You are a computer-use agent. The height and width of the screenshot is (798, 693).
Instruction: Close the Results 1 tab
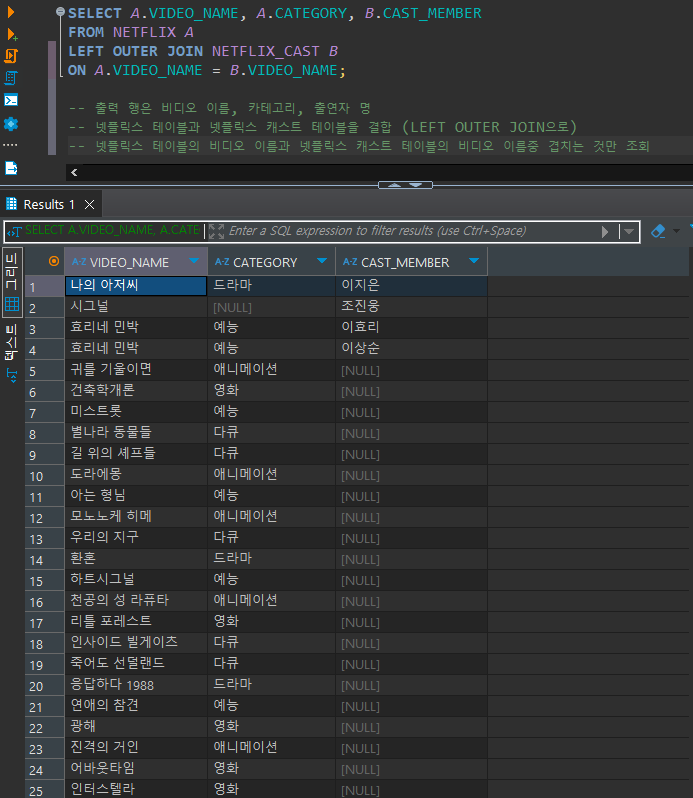coord(90,205)
